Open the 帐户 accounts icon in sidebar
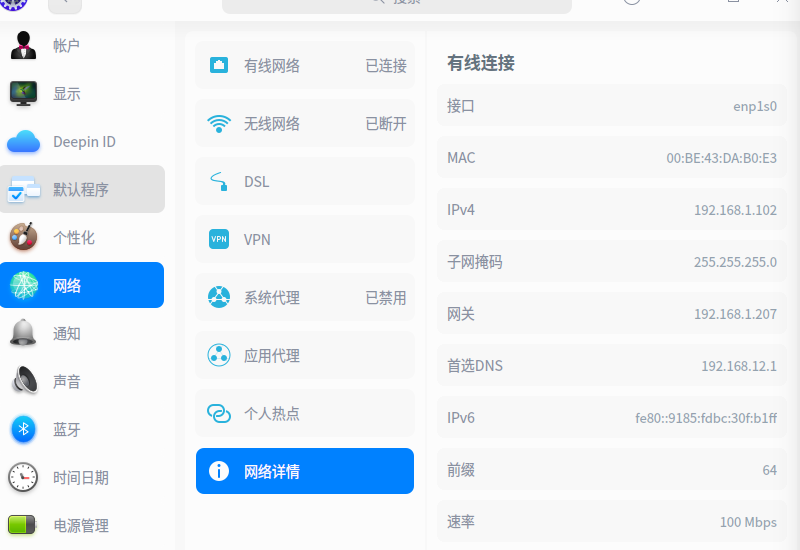The height and width of the screenshot is (550, 800). click(23, 45)
